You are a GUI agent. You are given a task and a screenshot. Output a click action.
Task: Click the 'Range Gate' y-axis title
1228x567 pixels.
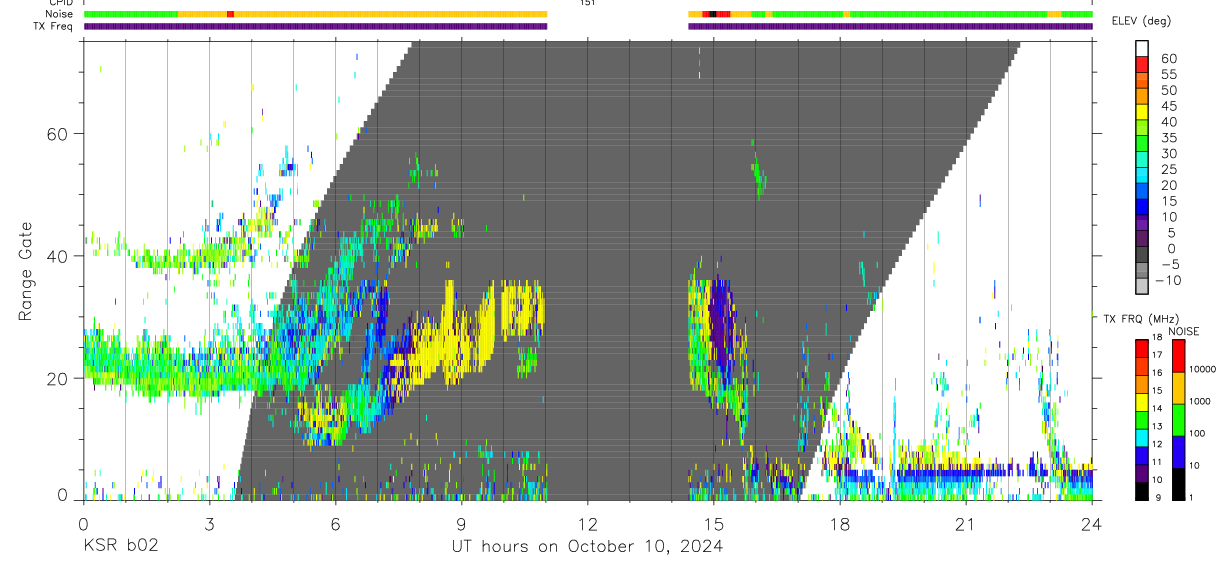coord(26,272)
